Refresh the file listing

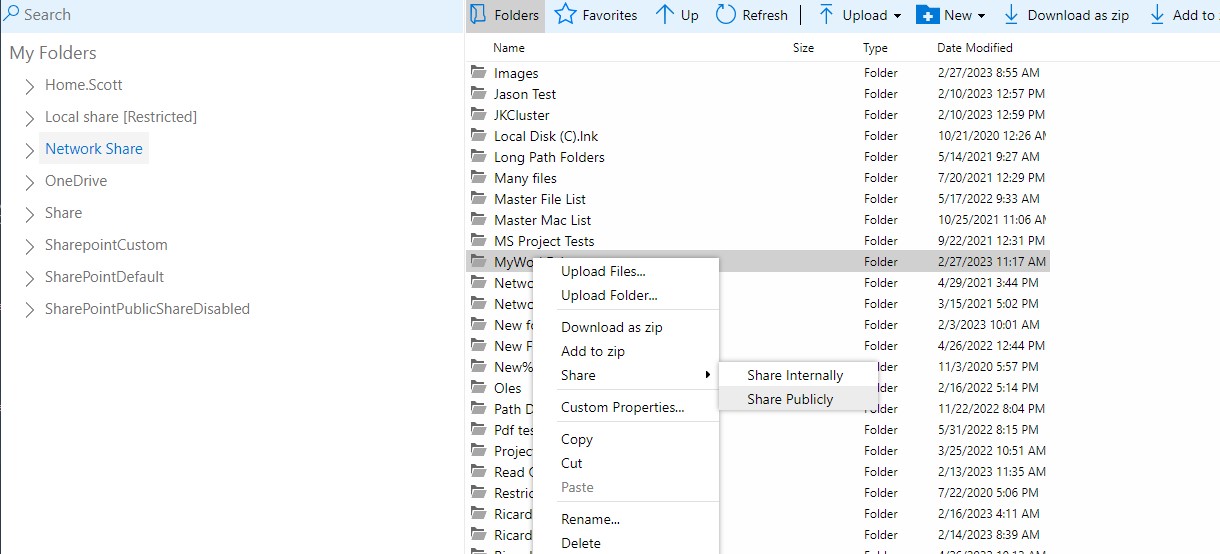coord(726,15)
